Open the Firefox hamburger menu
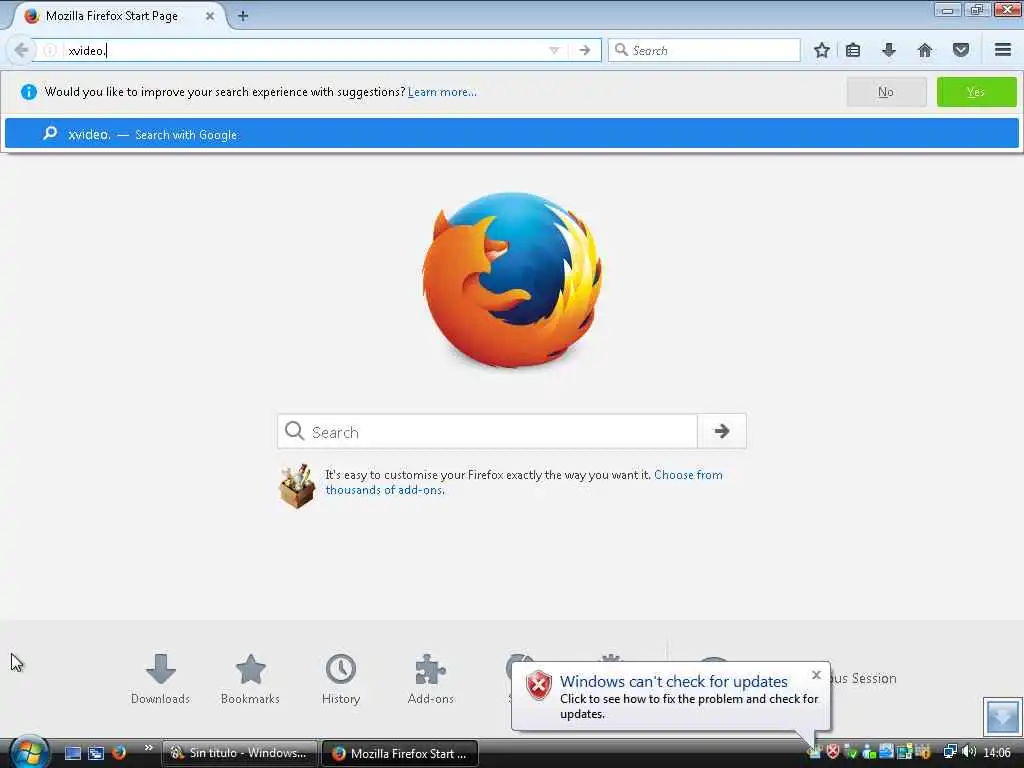Screen dimensions: 1024x768 click(x=1003, y=50)
